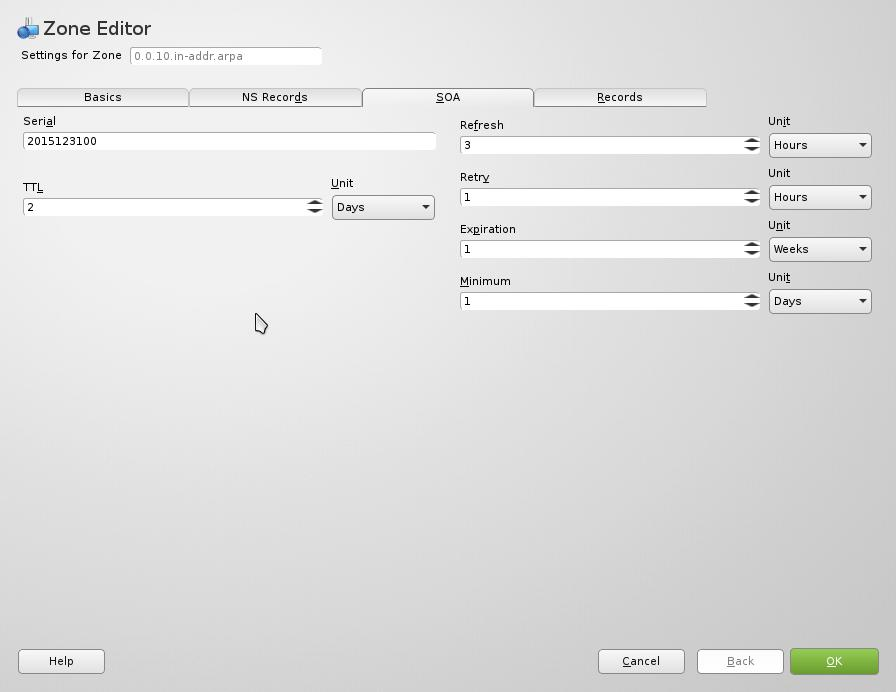Viewport: 896px width, 692px height.
Task: Switch to the Basics tab
Action: (x=103, y=97)
